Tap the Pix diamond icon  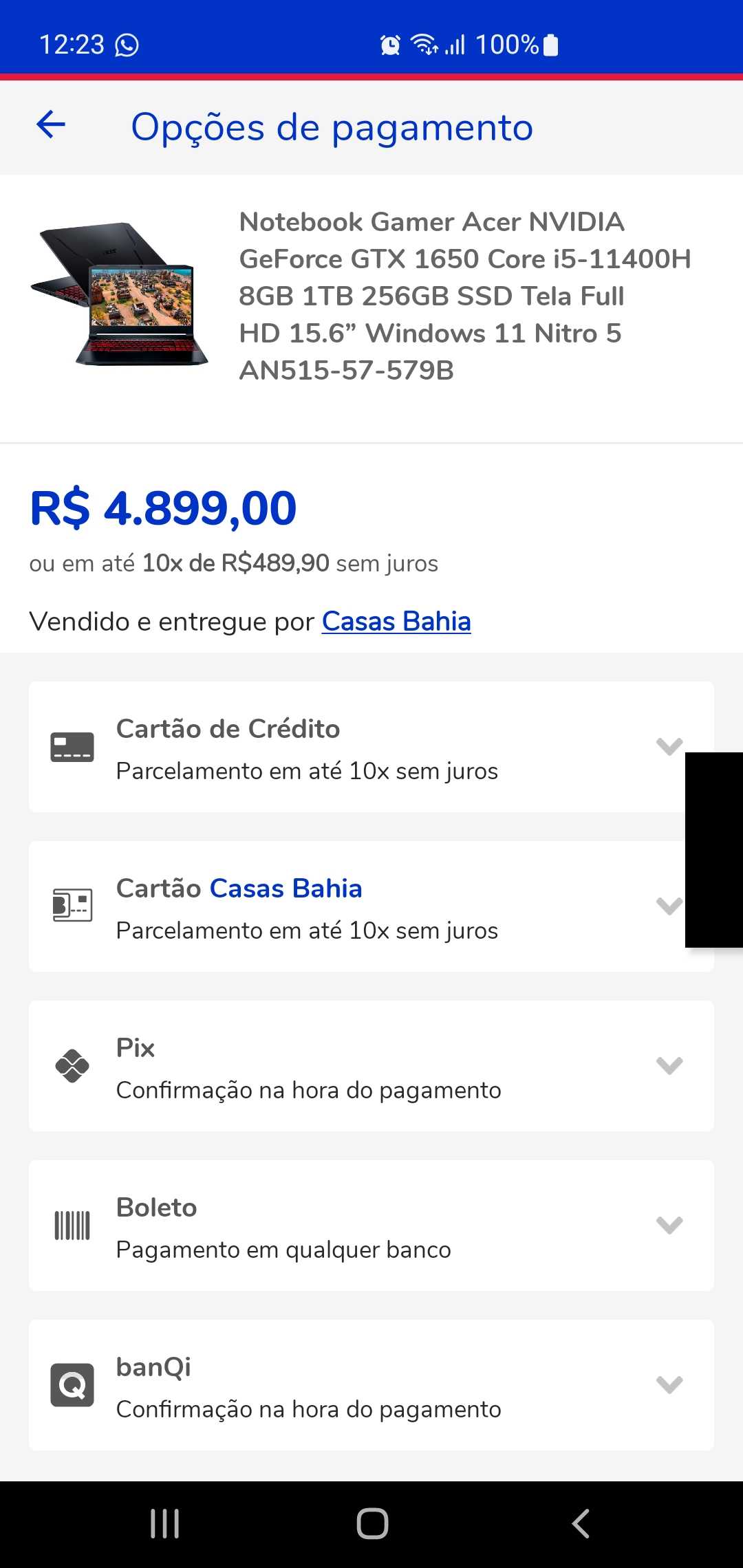coord(72,1066)
